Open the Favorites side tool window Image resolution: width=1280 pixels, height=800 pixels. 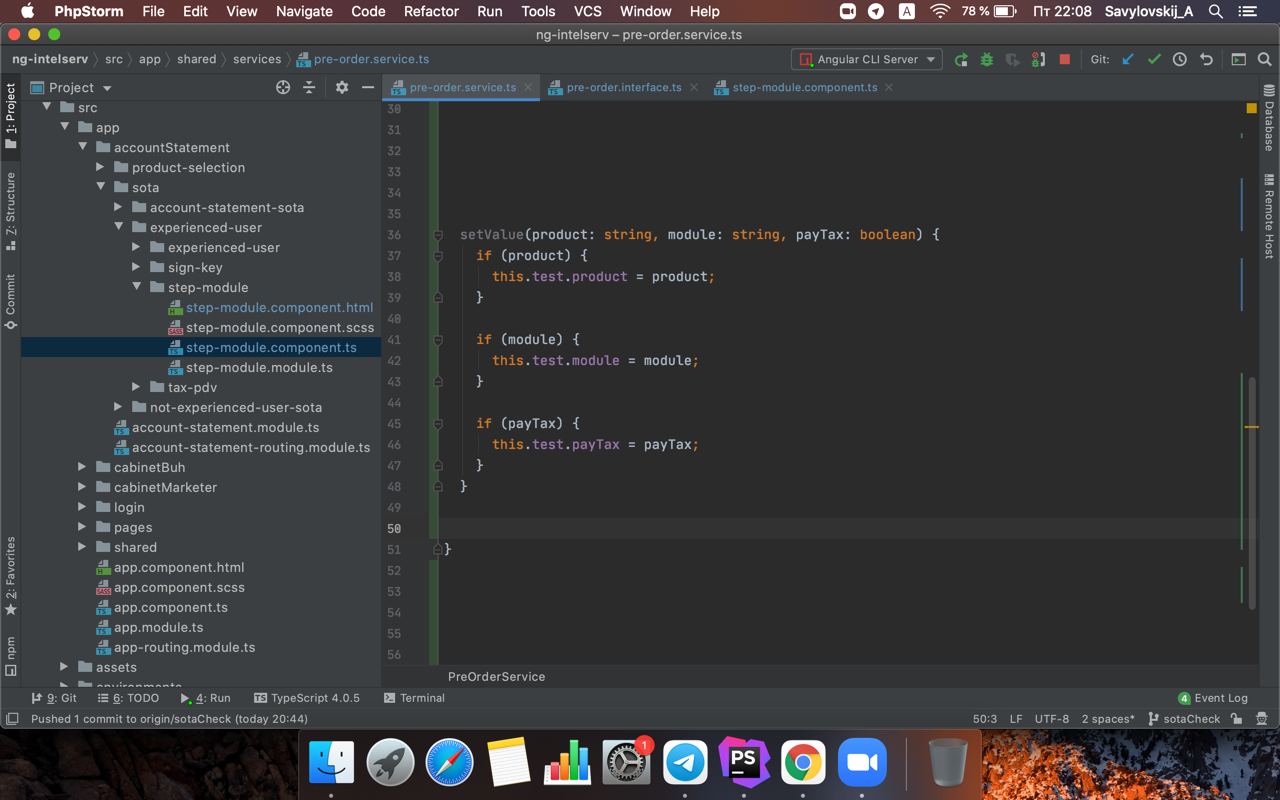tap(11, 575)
